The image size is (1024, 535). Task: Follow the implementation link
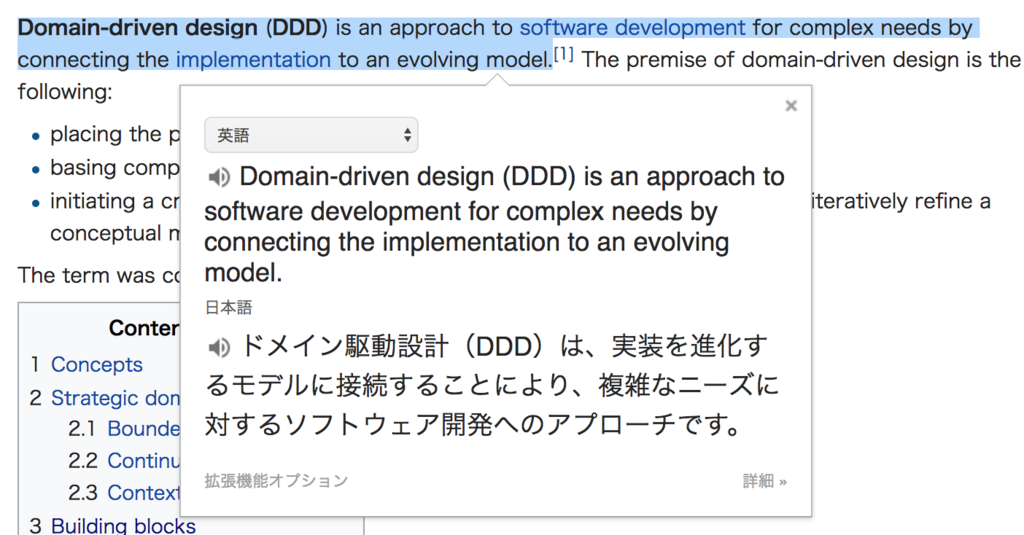253,59
